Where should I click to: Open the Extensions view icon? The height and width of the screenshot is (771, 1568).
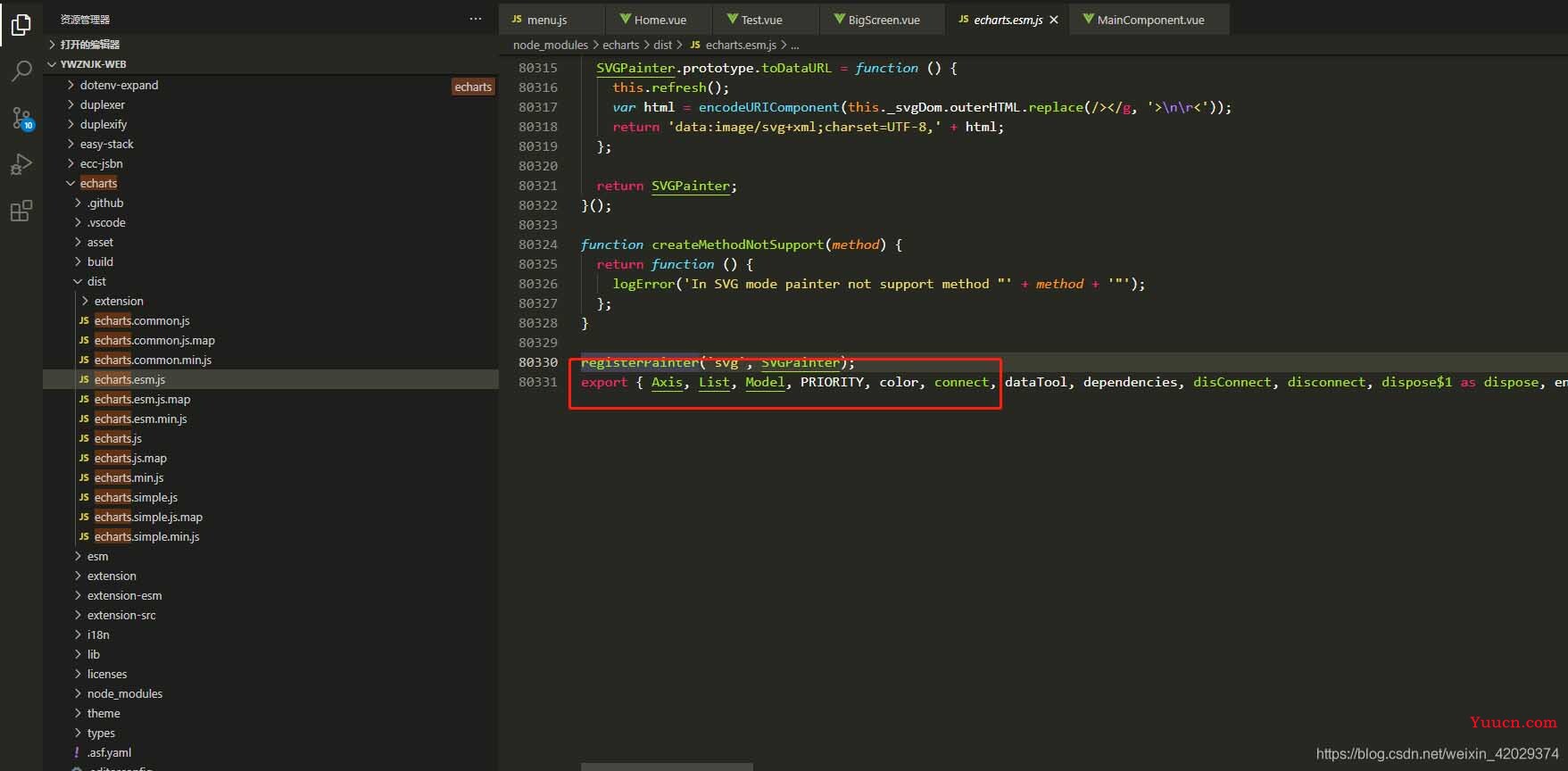tap(21, 211)
